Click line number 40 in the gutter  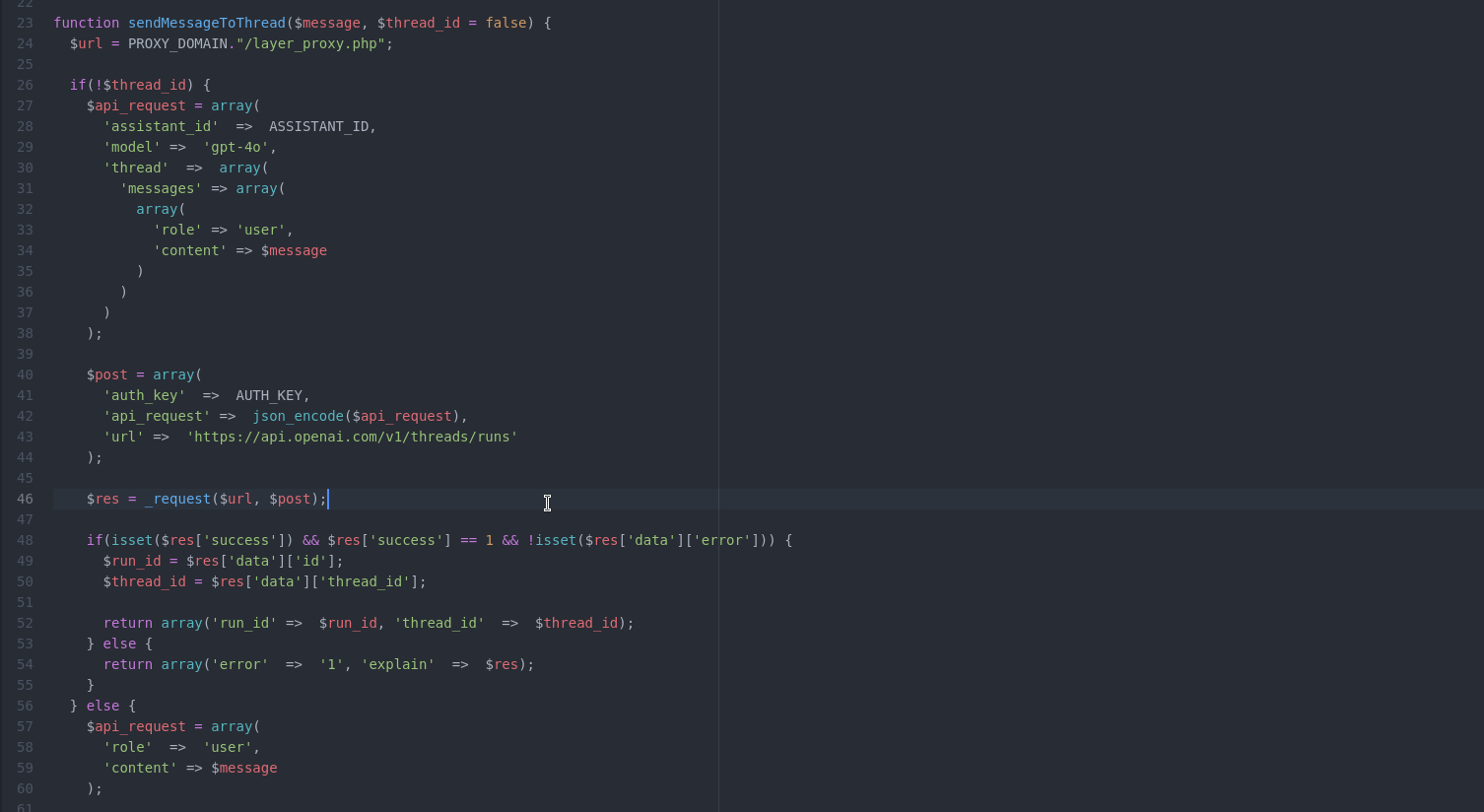(25, 374)
